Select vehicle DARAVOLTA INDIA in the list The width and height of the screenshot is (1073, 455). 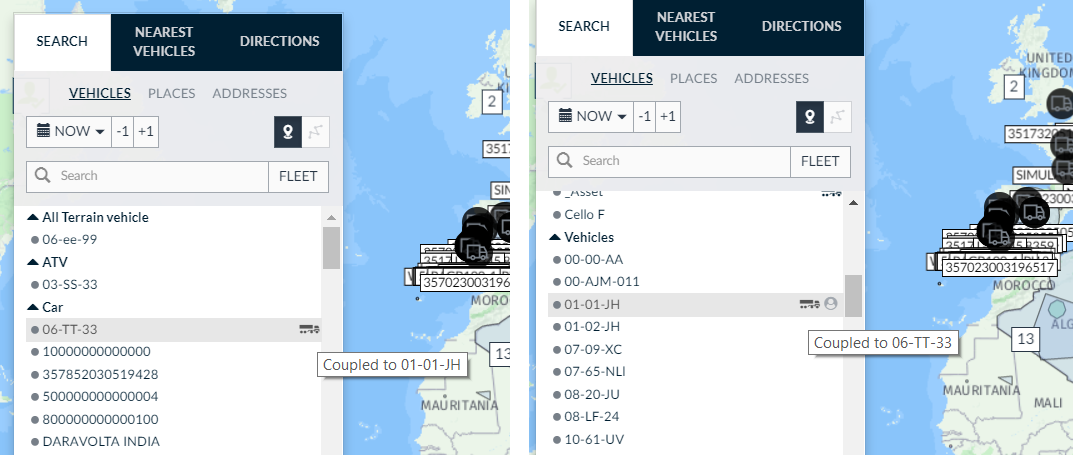[x=100, y=441]
